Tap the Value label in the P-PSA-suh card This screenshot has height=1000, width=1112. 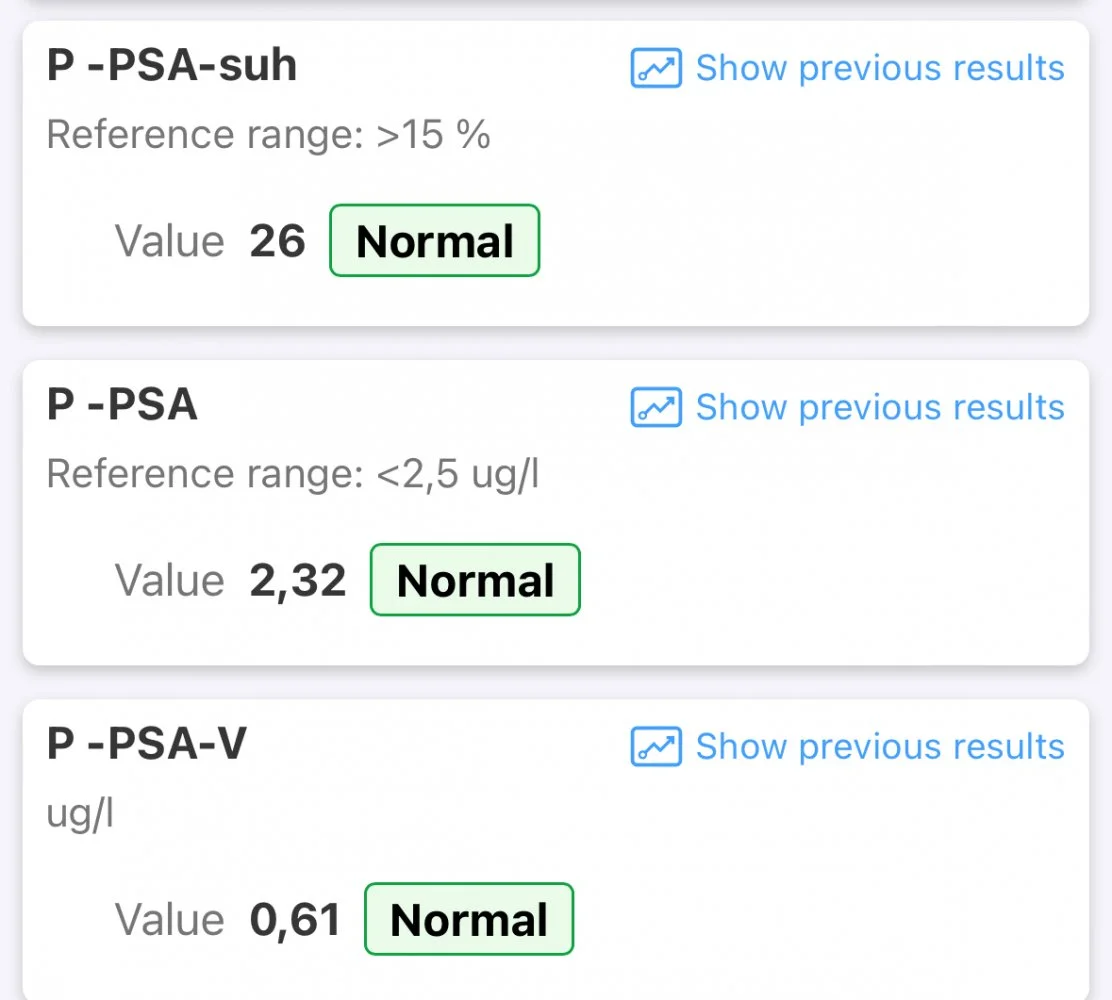tap(169, 241)
